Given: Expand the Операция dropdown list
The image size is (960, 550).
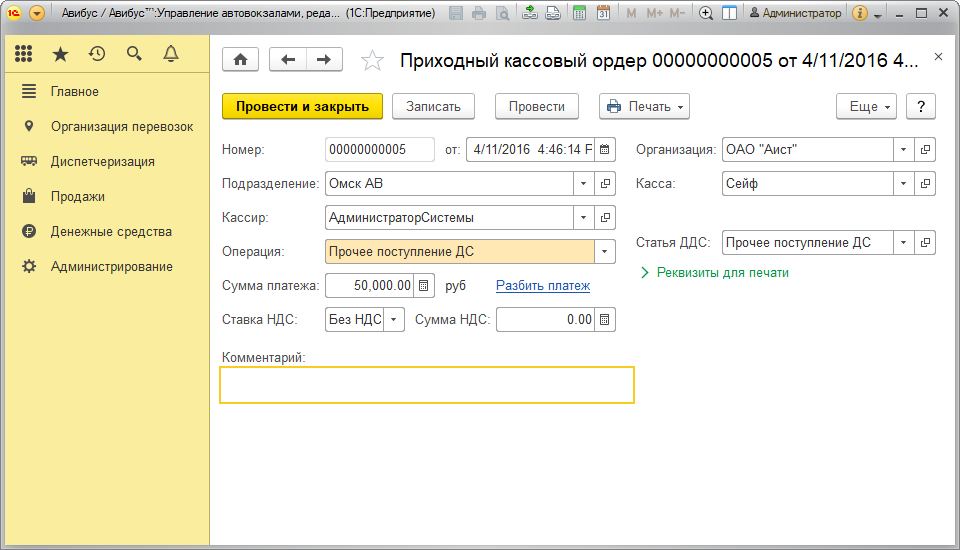Looking at the screenshot, I should pos(605,252).
